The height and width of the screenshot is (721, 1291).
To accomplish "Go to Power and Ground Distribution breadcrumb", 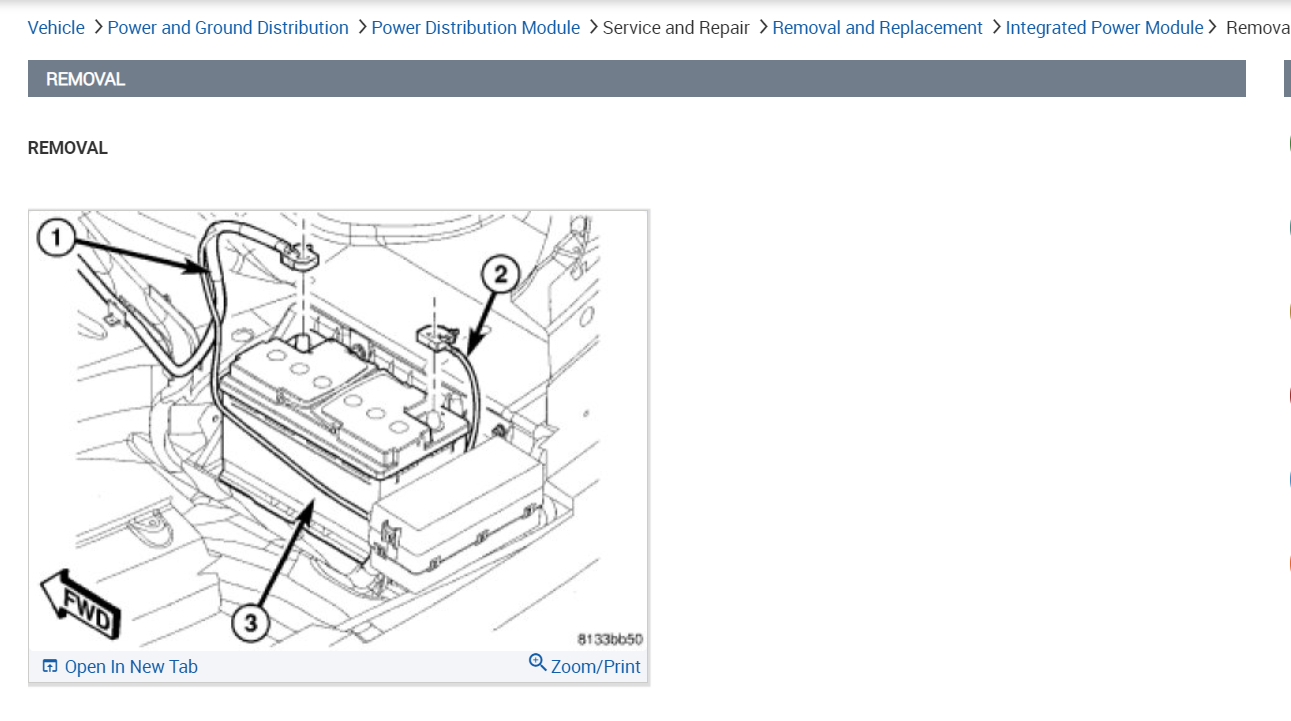I will (228, 28).
